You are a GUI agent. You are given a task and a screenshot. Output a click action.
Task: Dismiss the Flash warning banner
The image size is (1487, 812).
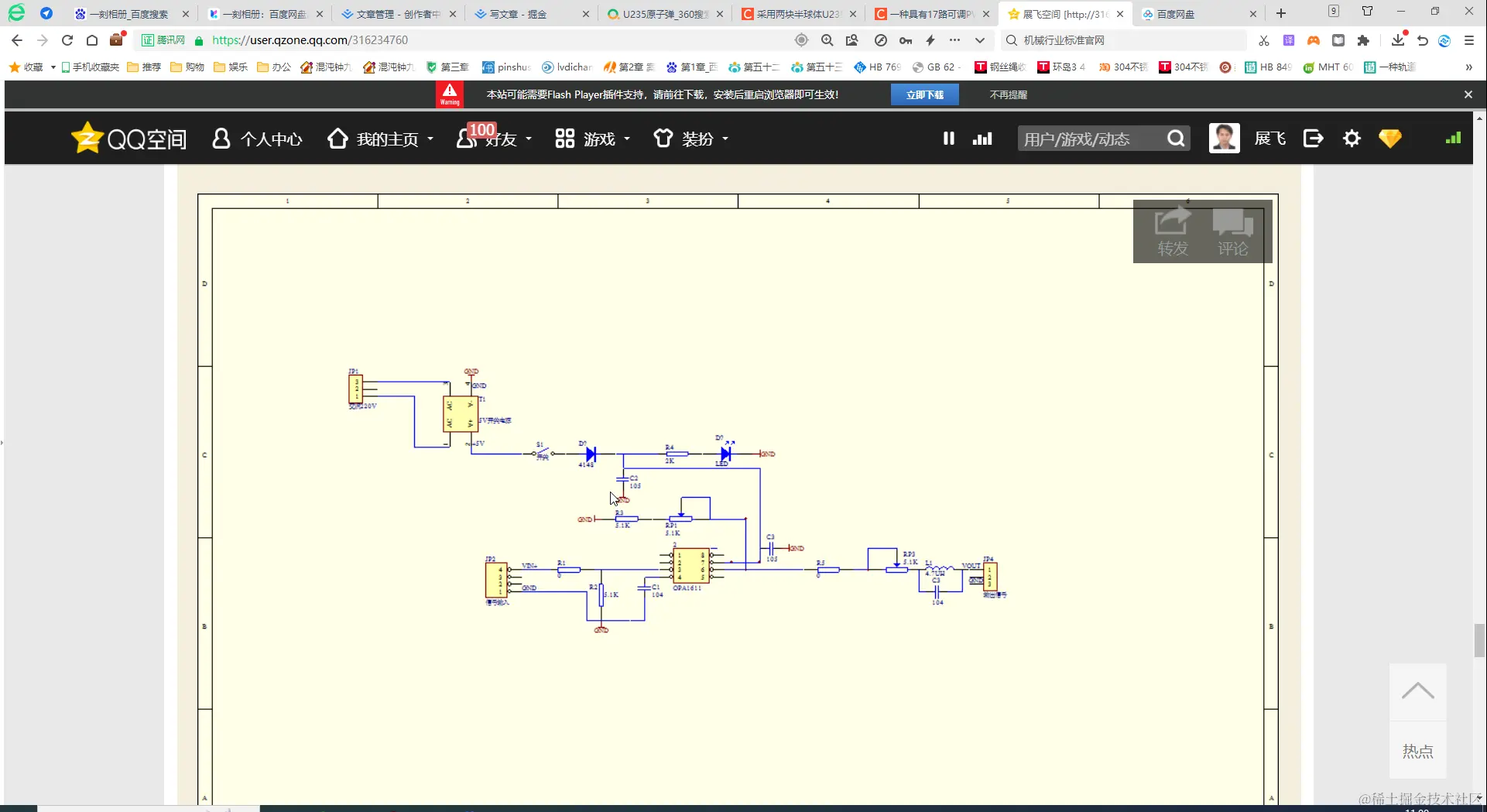coord(1468,94)
